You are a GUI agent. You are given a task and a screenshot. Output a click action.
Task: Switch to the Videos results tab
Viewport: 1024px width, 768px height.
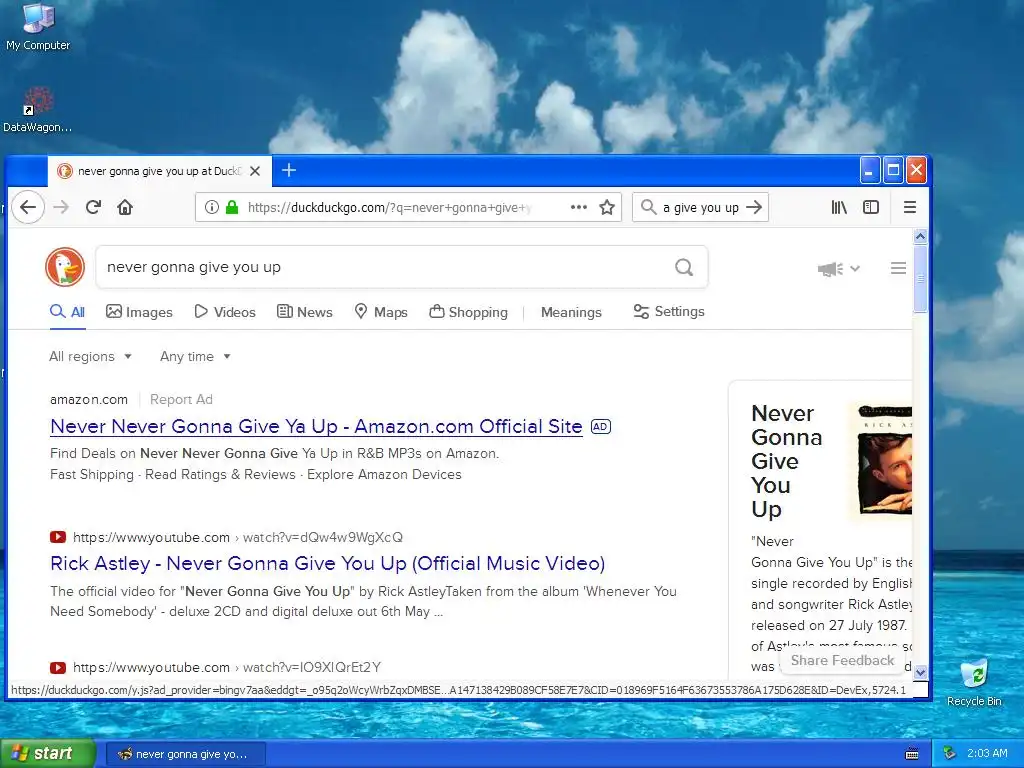[225, 312]
